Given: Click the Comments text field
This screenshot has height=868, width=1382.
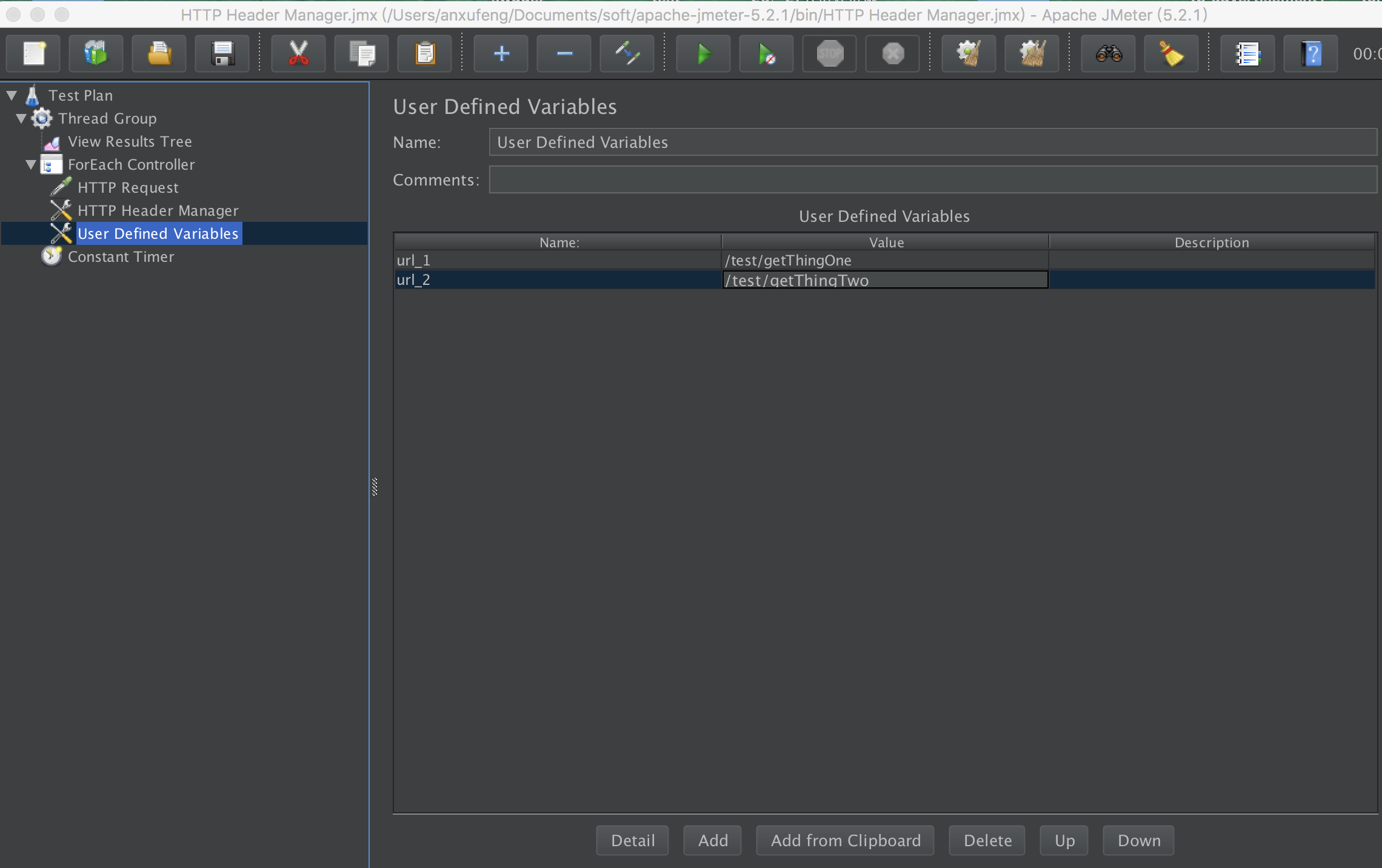Looking at the screenshot, I should coord(932,180).
